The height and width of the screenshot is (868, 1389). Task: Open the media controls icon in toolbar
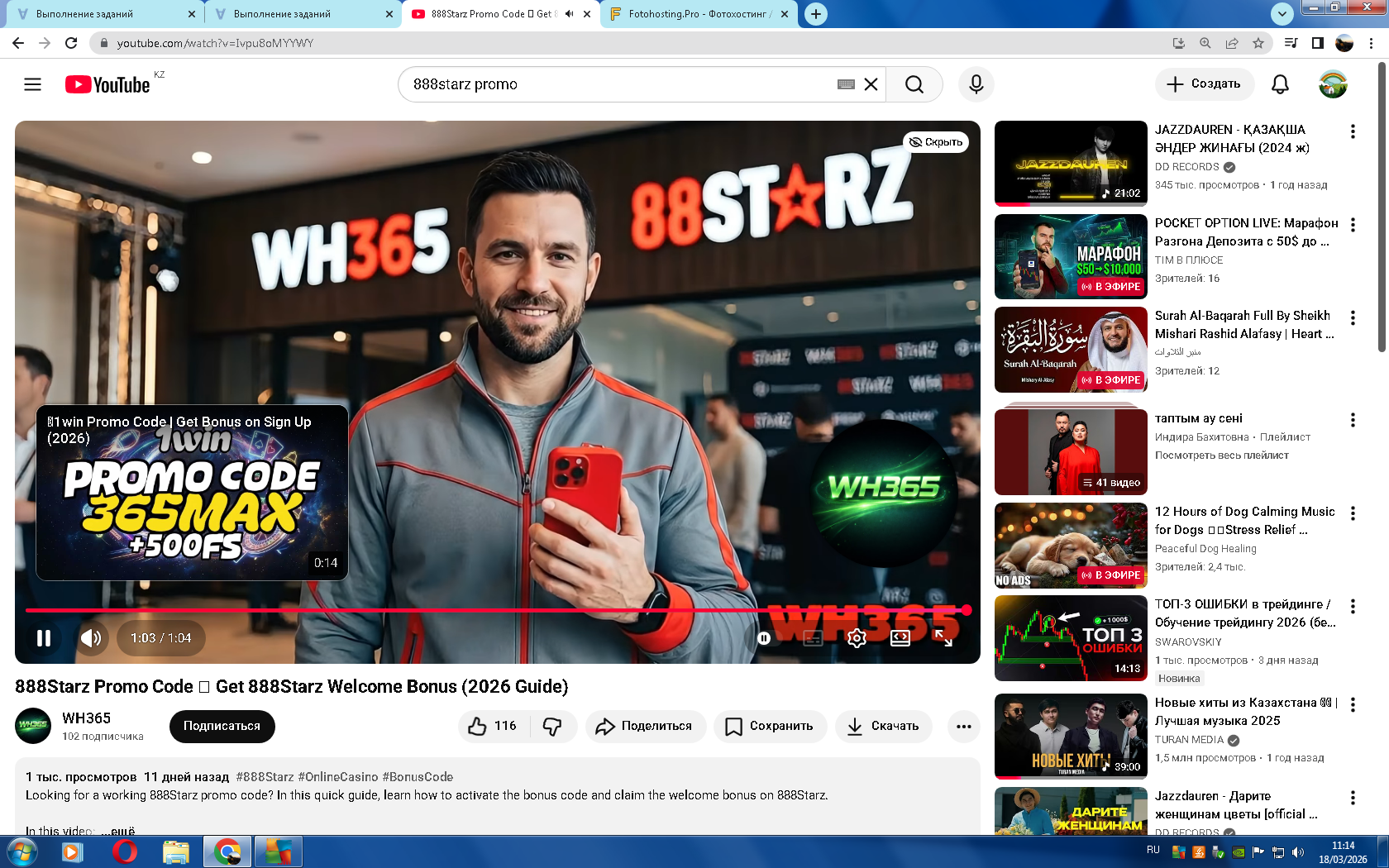(1291, 43)
